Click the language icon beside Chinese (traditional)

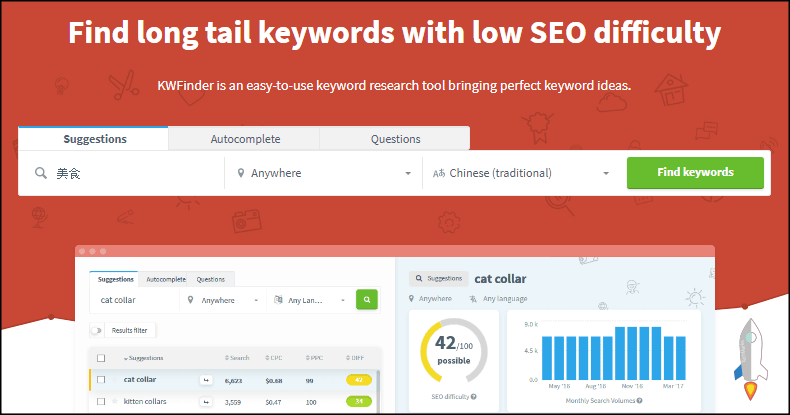pos(438,173)
